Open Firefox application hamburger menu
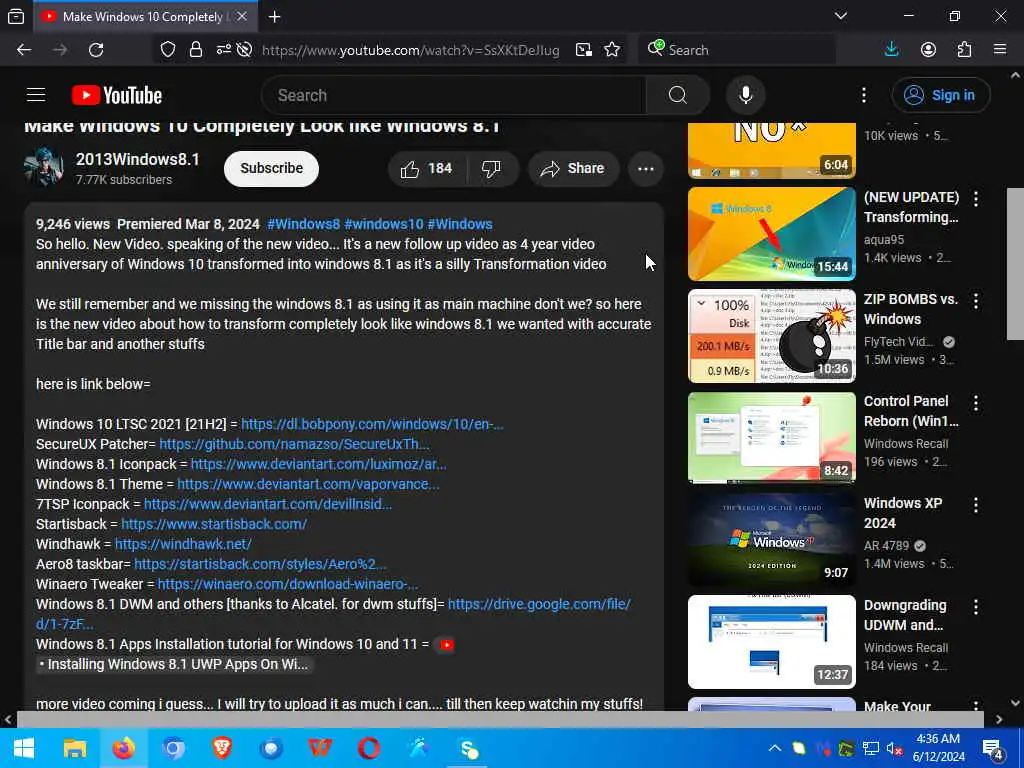This screenshot has width=1024, height=768. (1000, 50)
